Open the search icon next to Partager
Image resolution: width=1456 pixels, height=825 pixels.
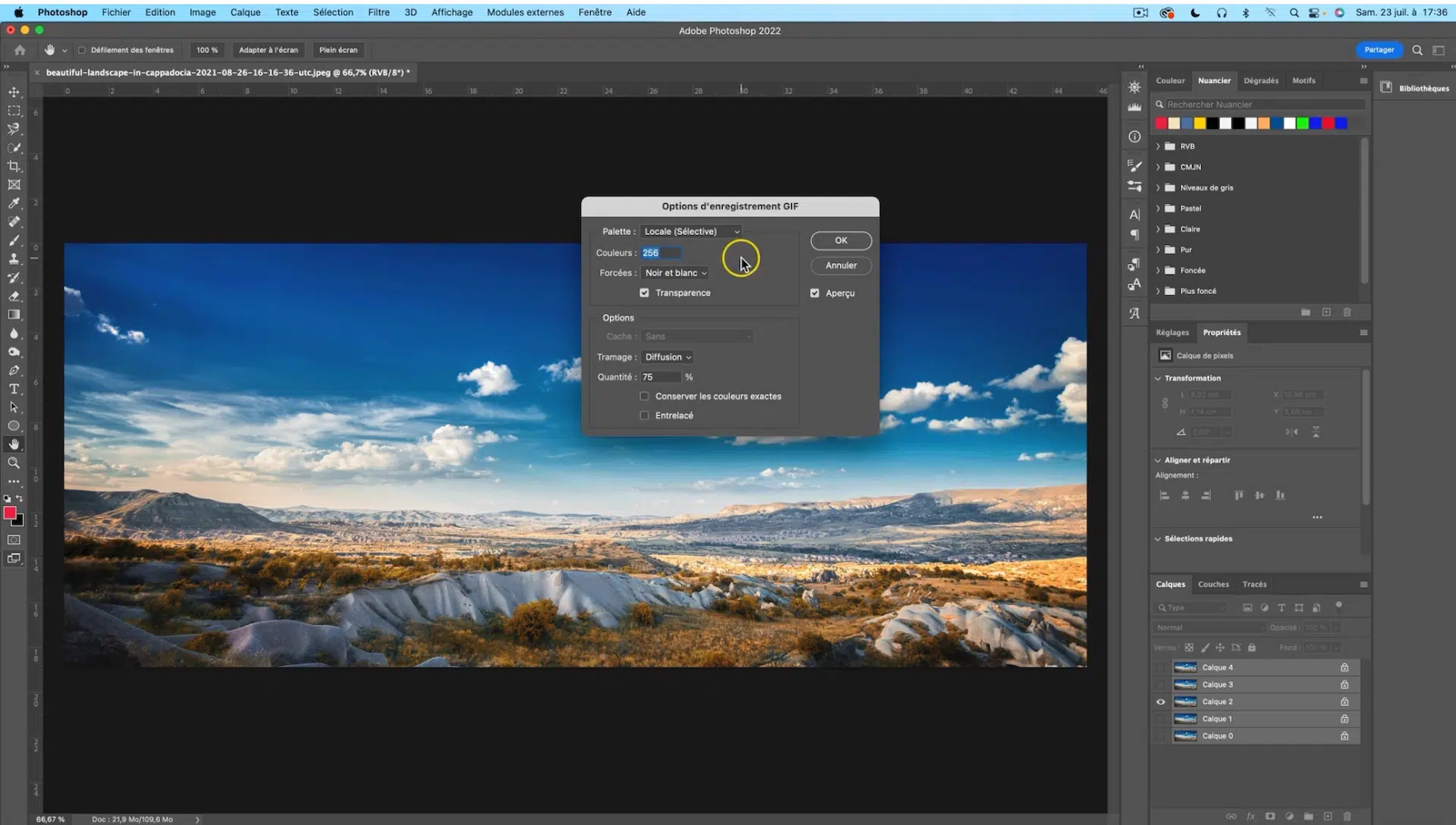click(1417, 50)
